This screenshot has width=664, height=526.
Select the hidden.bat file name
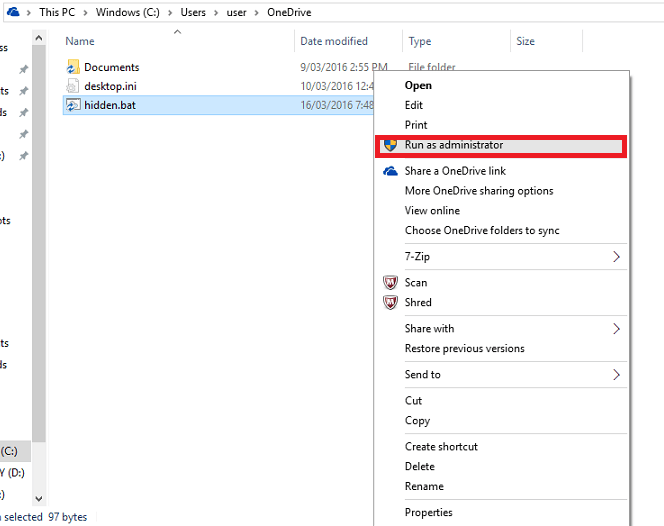[x=110, y=105]
